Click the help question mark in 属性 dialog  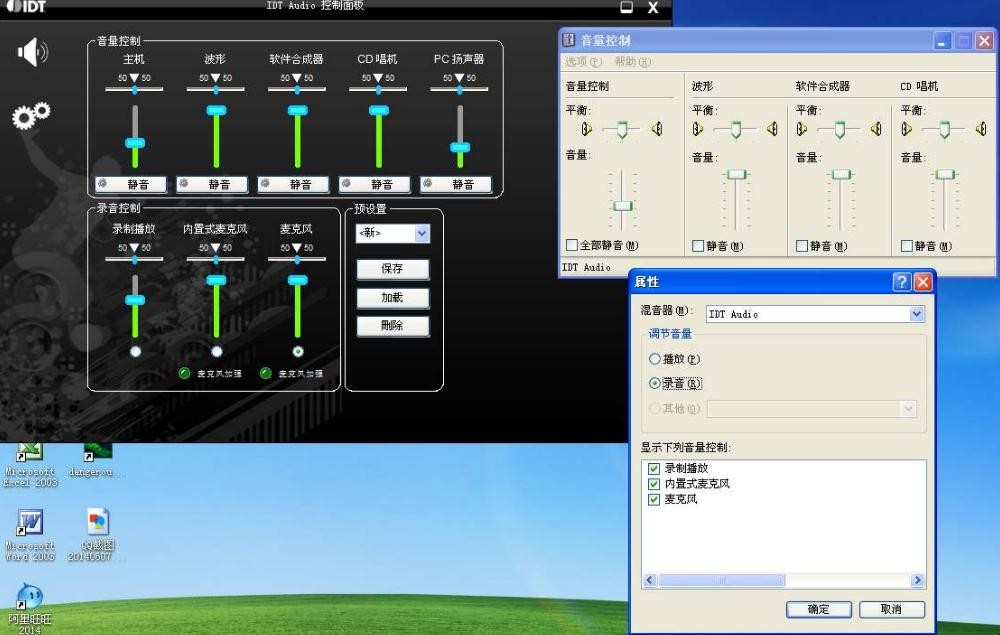[x=901, y=282]
